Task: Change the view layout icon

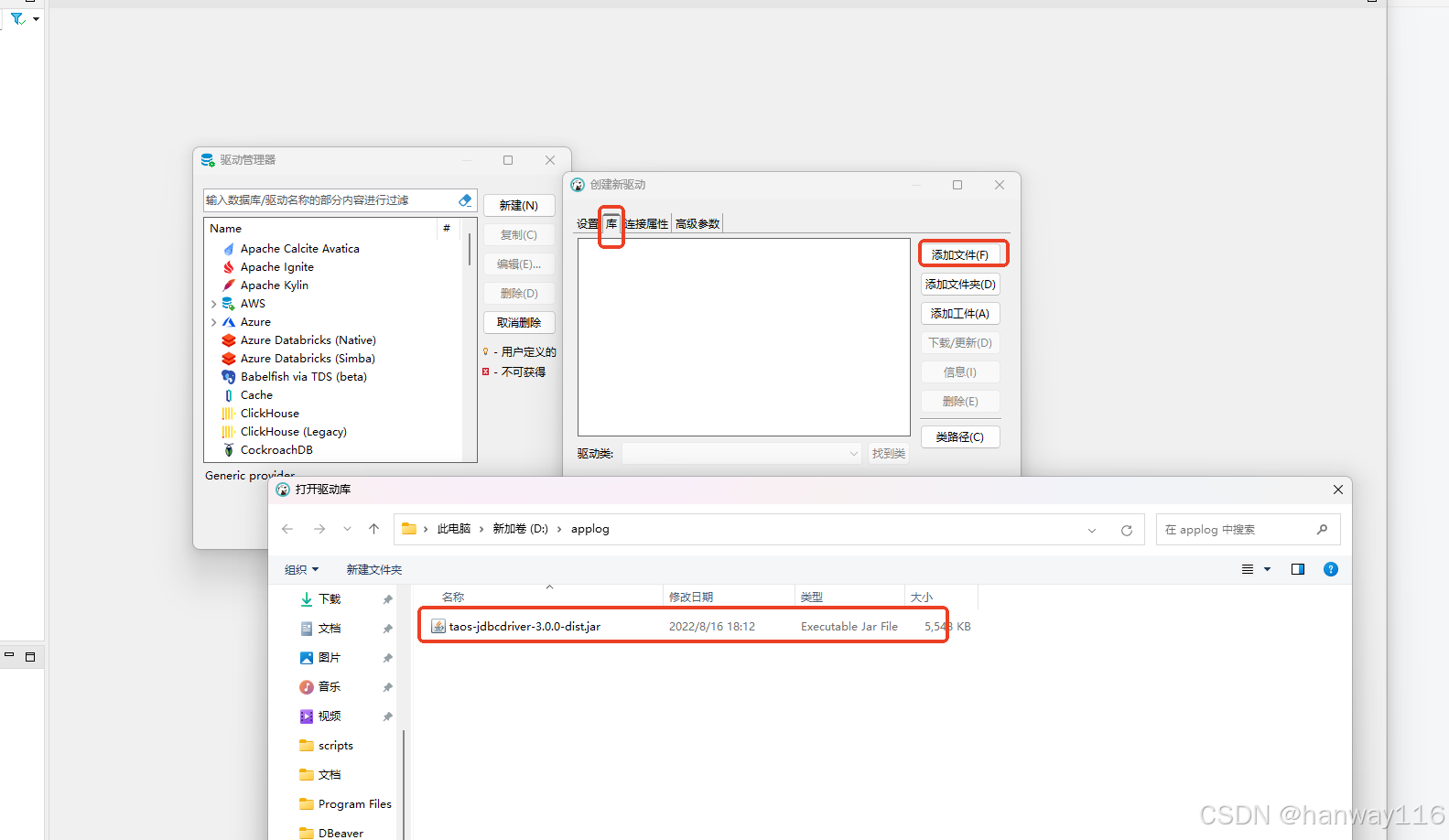Action: click(x=1248, y=570)
